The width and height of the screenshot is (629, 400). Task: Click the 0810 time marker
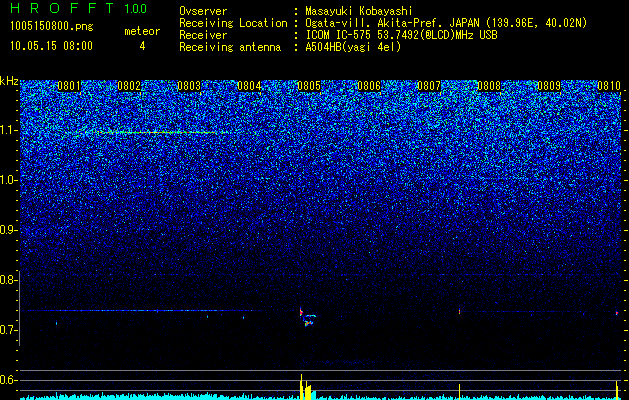[x=609, y=86]
